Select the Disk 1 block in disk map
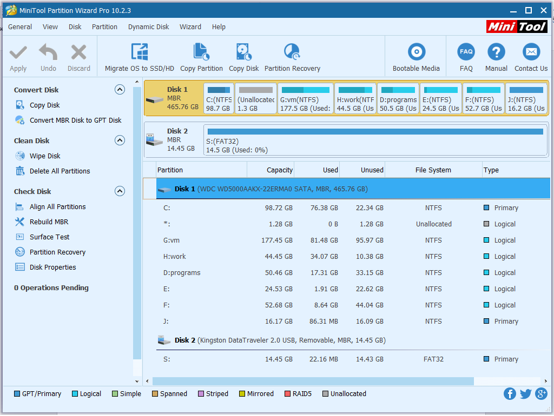This screenshot has height=416, width=554. (x=173, y=98)
